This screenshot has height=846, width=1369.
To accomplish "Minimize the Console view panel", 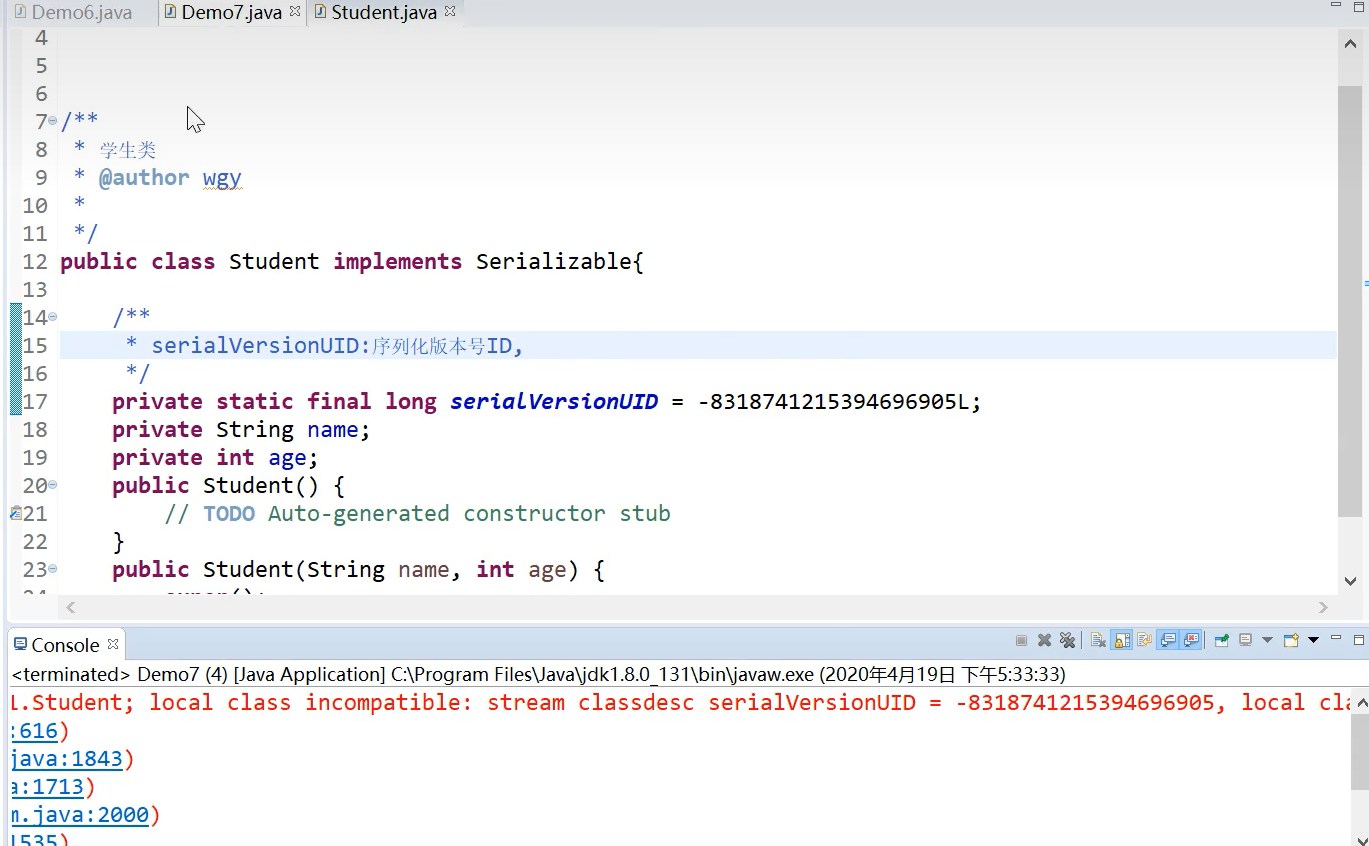I will pos(1336,638).
